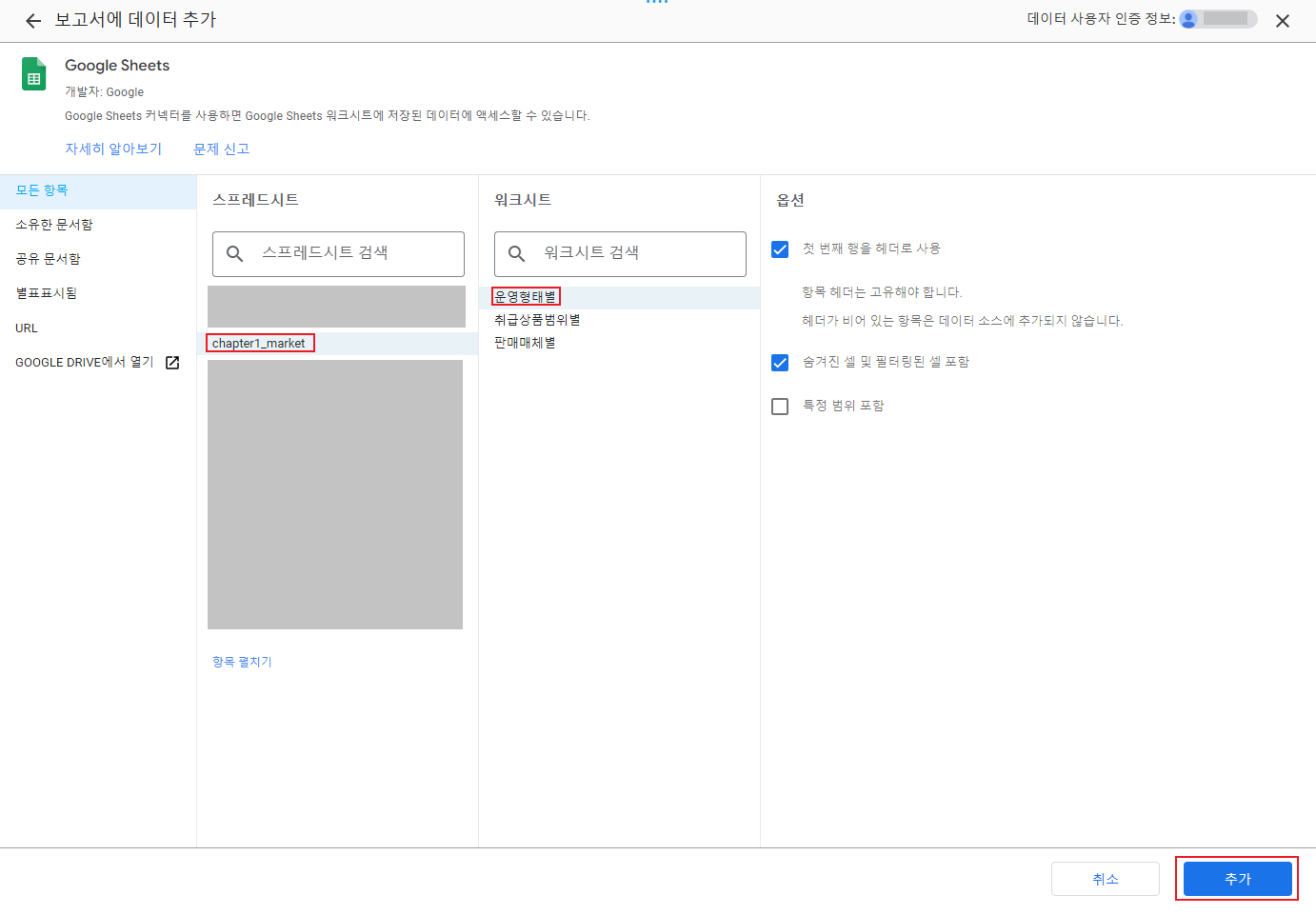Click the '데이터 사용자 인증 정보' label
Image resolution: width=1316 pixels, height=915 pixels.
coord(1101,19)
